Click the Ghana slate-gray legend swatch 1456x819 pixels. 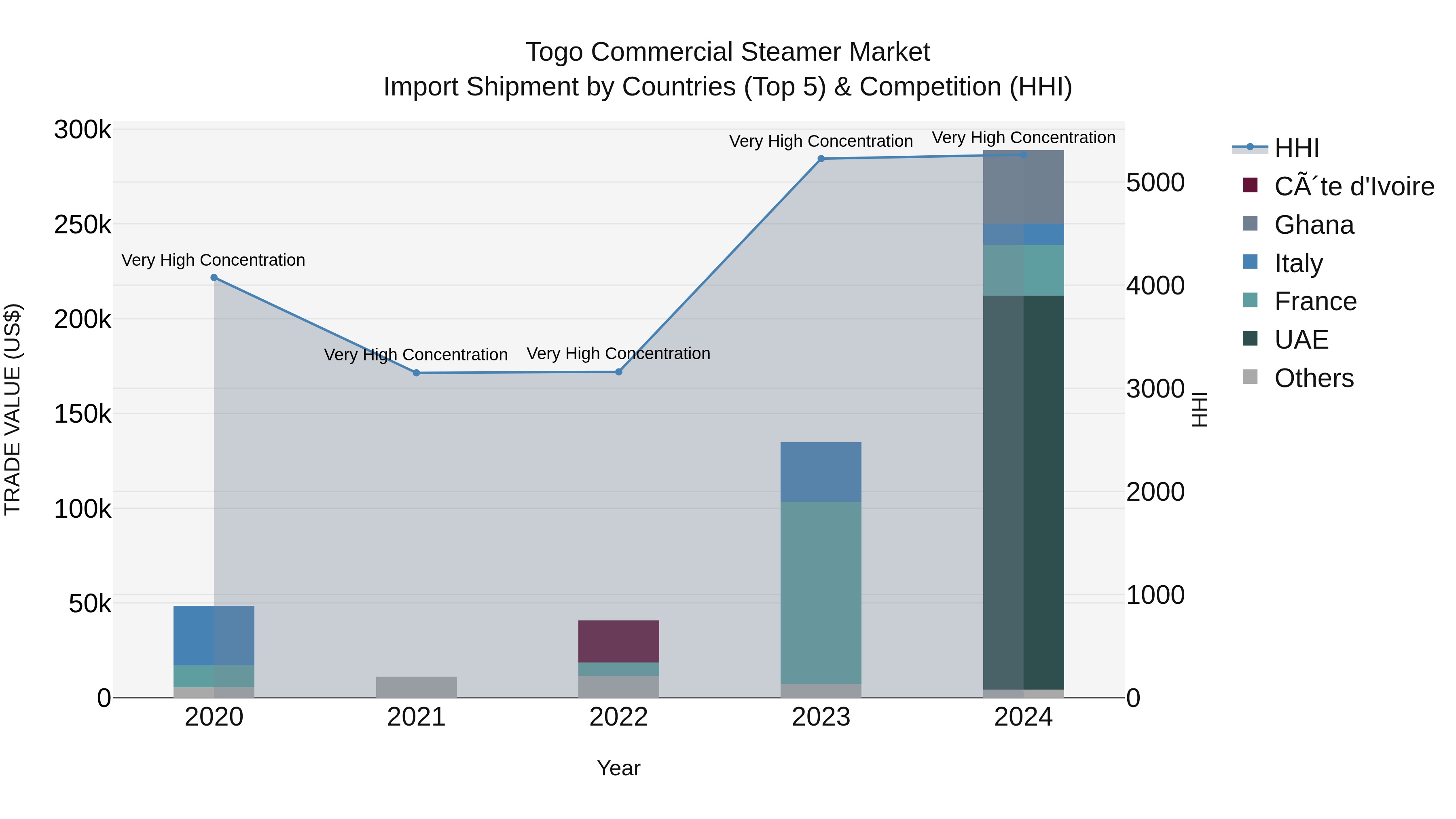click(x=1250, y=223)
